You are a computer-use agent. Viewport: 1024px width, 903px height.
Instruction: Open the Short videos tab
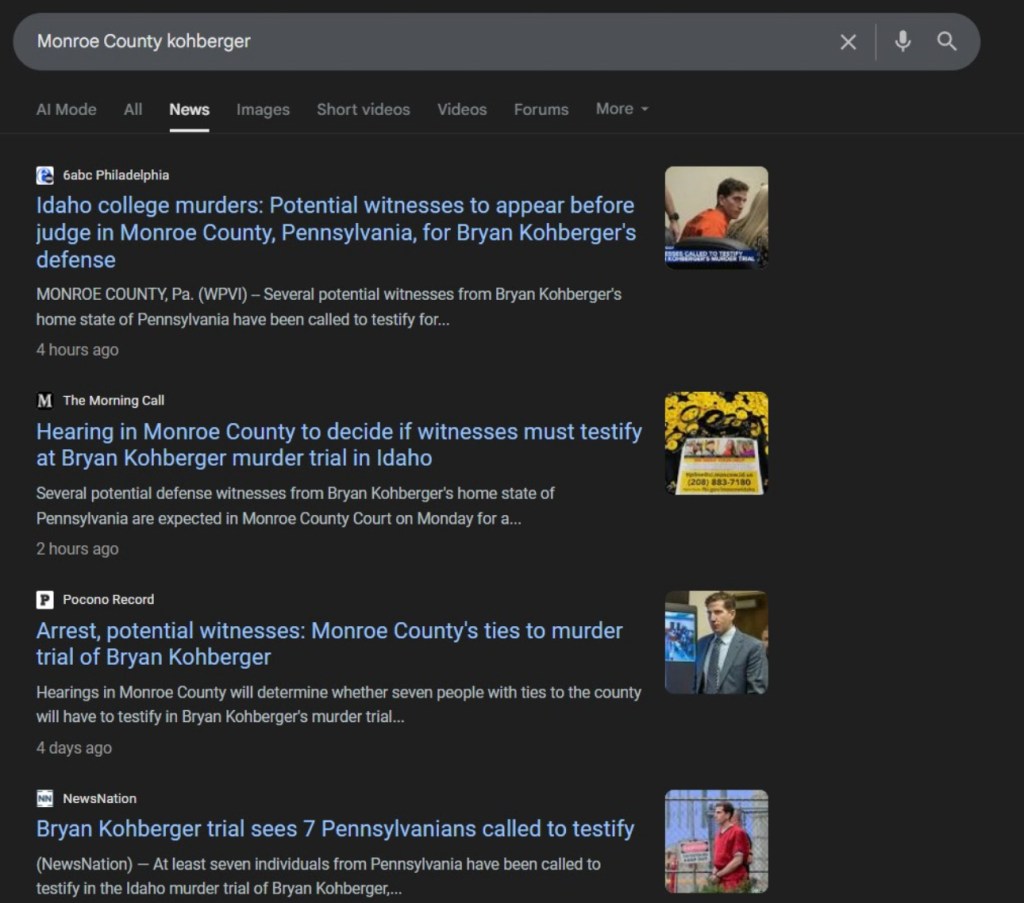tap(363, 110)
